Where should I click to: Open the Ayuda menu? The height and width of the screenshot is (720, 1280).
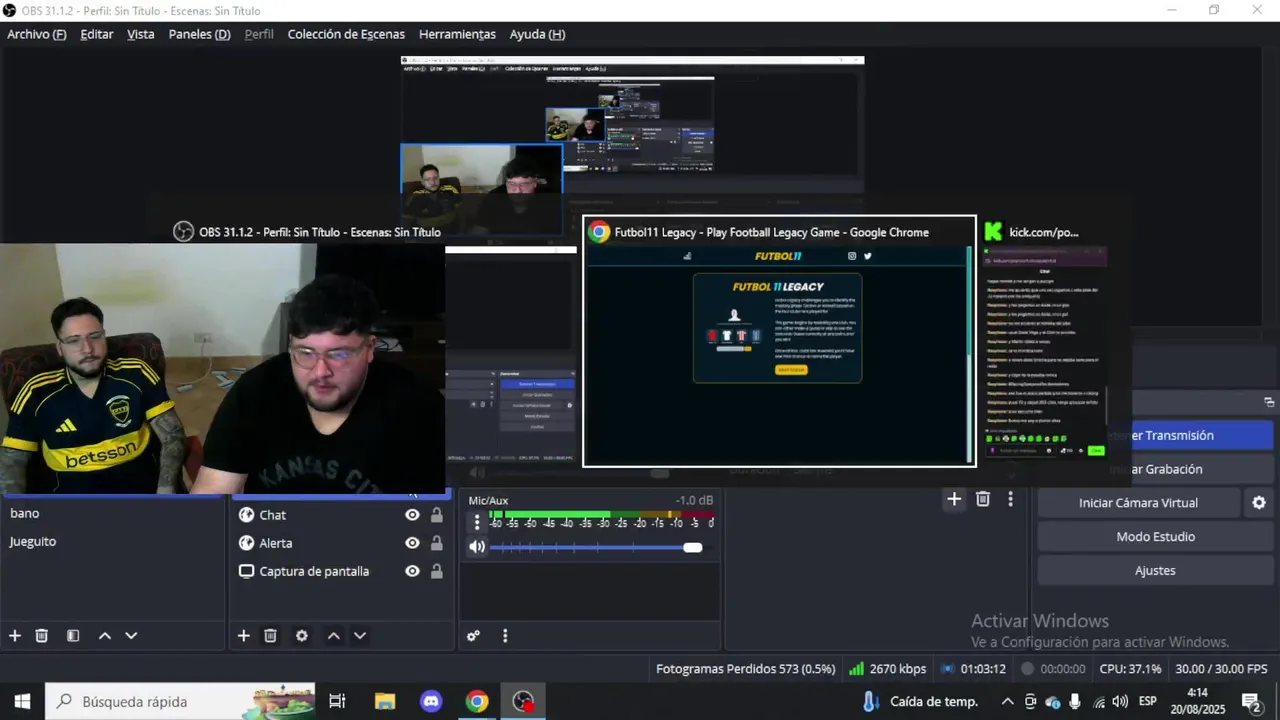(x=537, y=34)
